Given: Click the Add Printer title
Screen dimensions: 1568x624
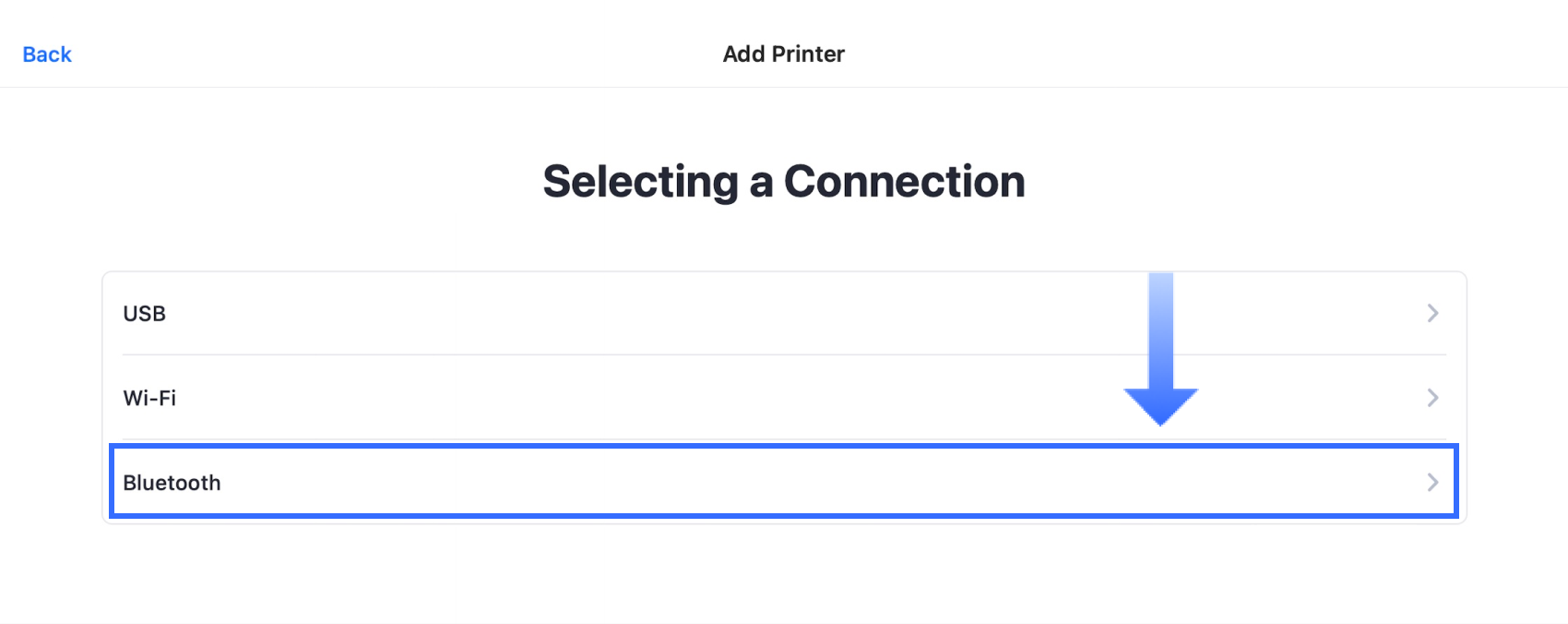Looking at the screenshot, I should [x=783, y=54].
